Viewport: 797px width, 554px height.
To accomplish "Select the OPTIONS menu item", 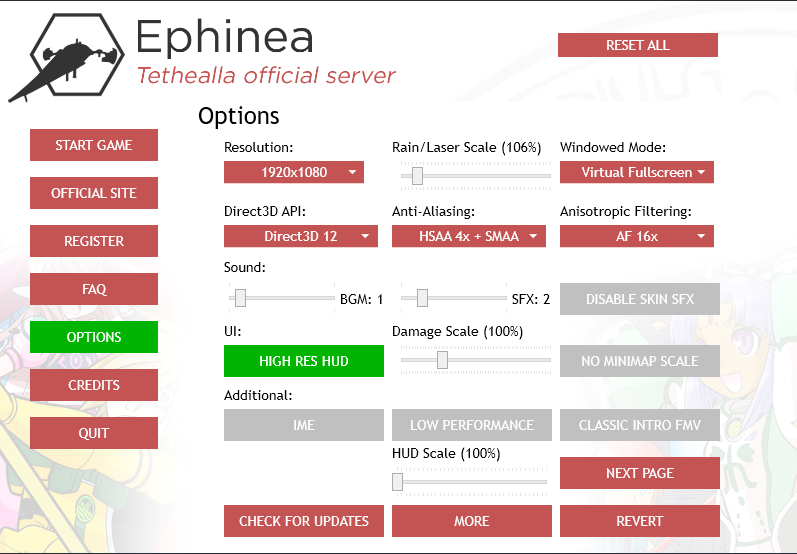I will click(x=94, y=337).
